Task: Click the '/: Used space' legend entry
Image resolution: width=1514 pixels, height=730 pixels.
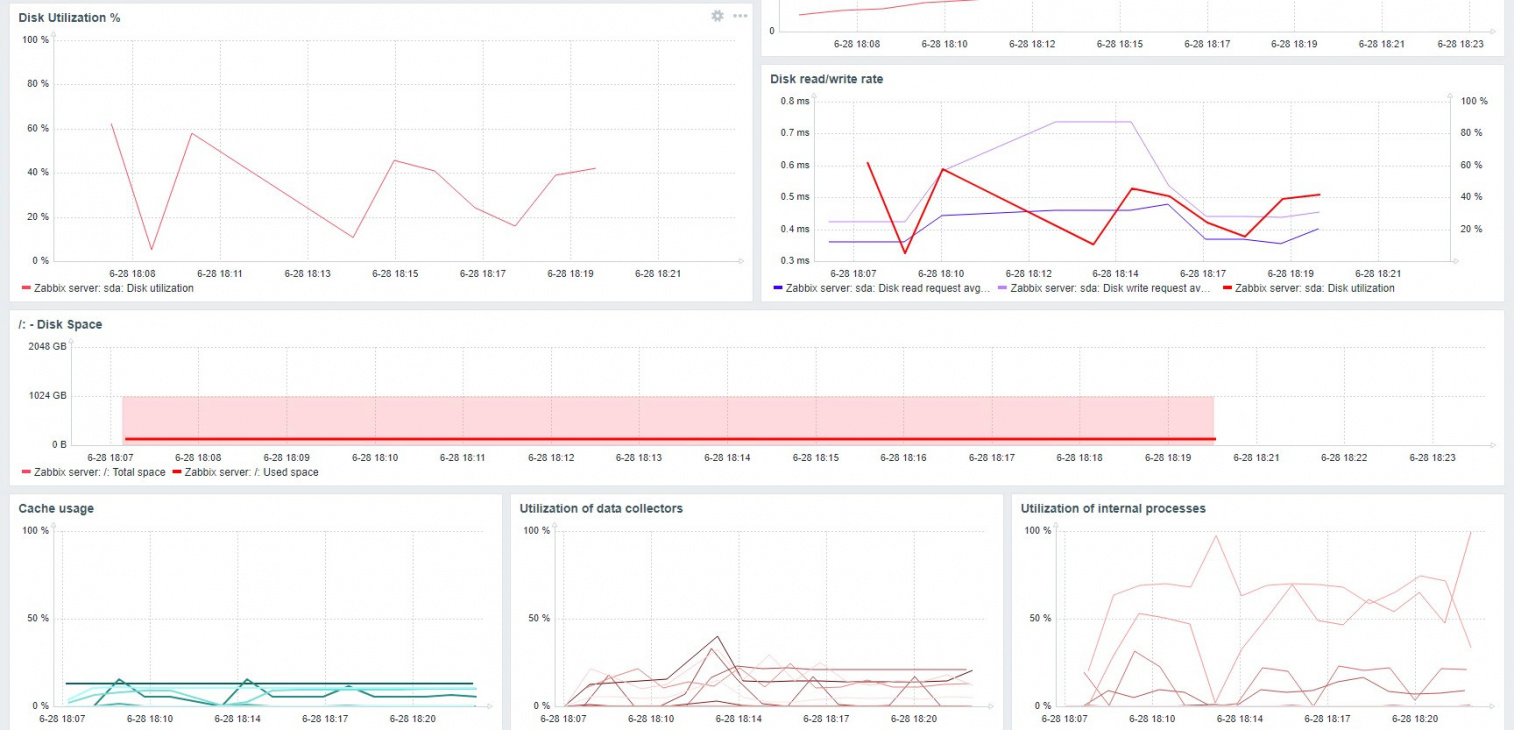Action: point(251,472)
